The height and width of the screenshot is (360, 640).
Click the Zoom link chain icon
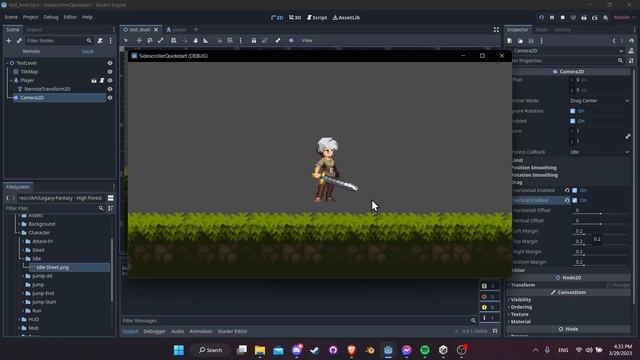pyautogui.click(x=628, y=136)
